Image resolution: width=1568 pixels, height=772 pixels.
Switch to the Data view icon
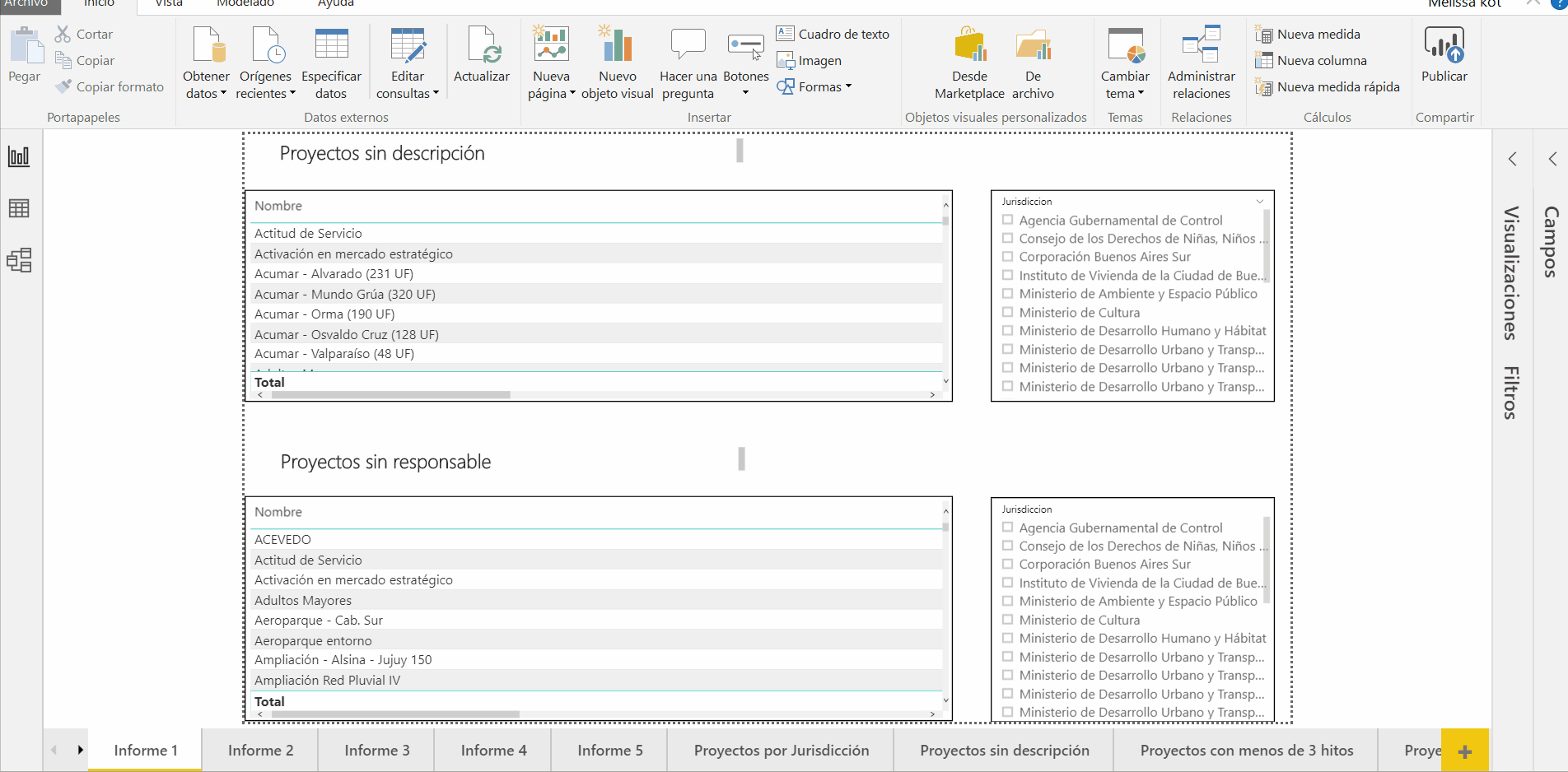(19, 208)
